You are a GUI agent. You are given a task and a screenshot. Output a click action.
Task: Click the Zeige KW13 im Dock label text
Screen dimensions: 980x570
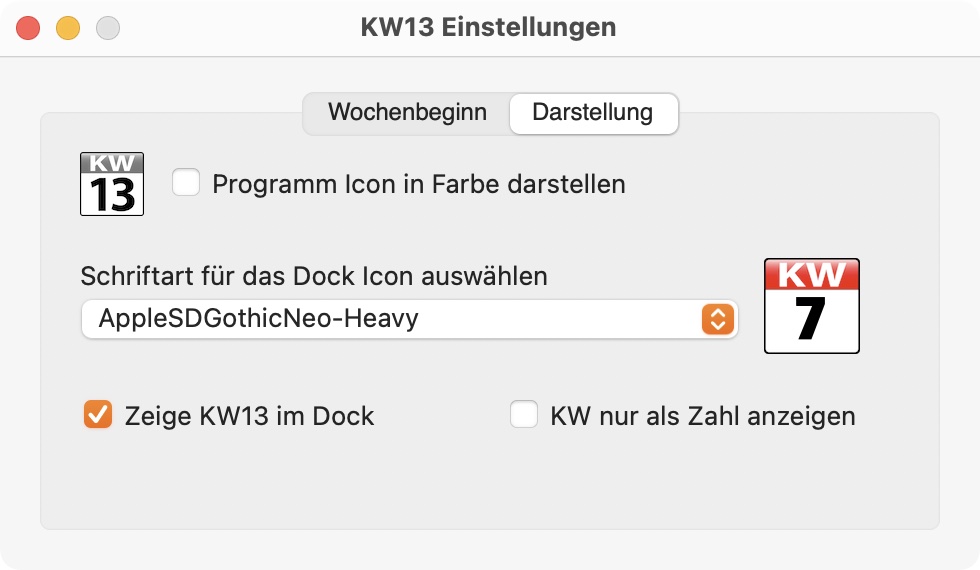[x=249, y=416]
